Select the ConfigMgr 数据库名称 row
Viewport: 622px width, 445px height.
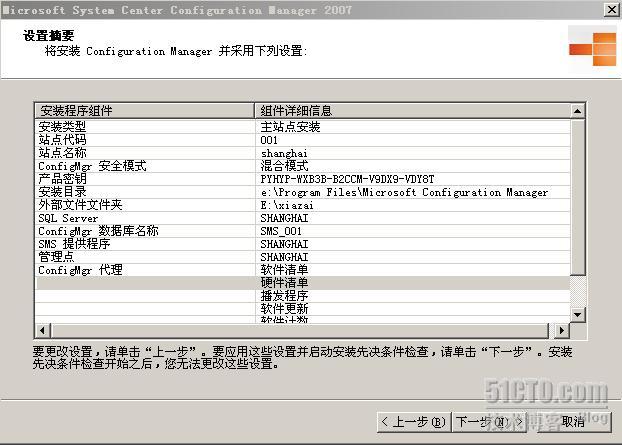303,231
